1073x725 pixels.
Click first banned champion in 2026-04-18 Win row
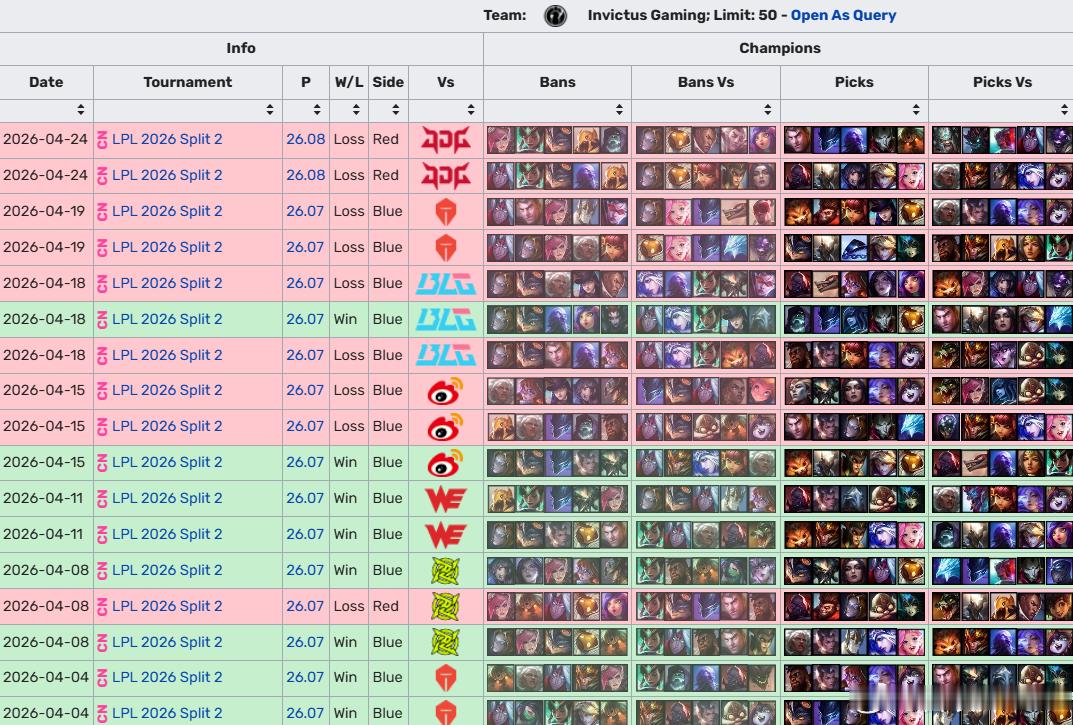[500, 320]
